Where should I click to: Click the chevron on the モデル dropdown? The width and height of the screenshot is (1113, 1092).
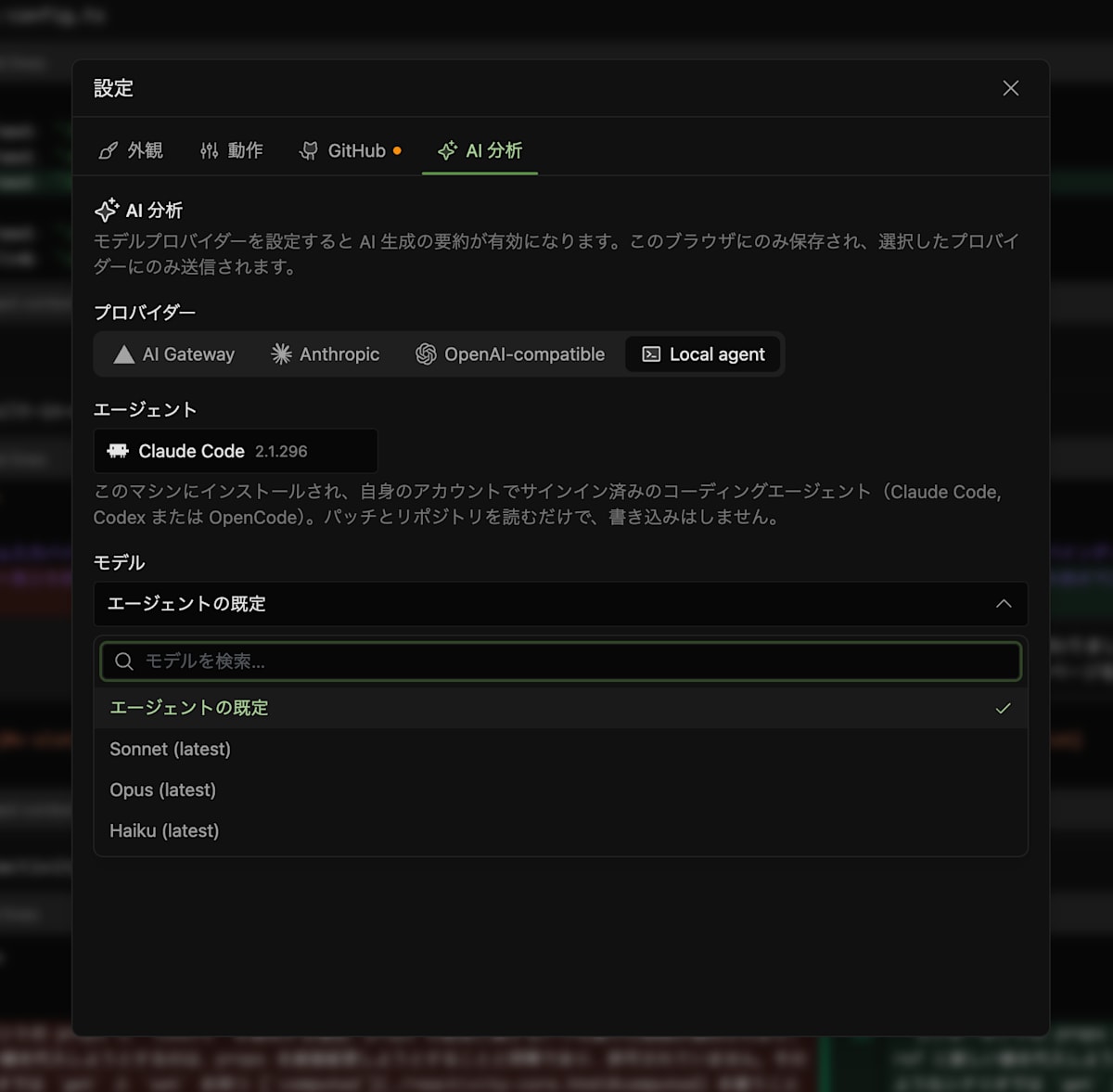(x=1004, y=604)
